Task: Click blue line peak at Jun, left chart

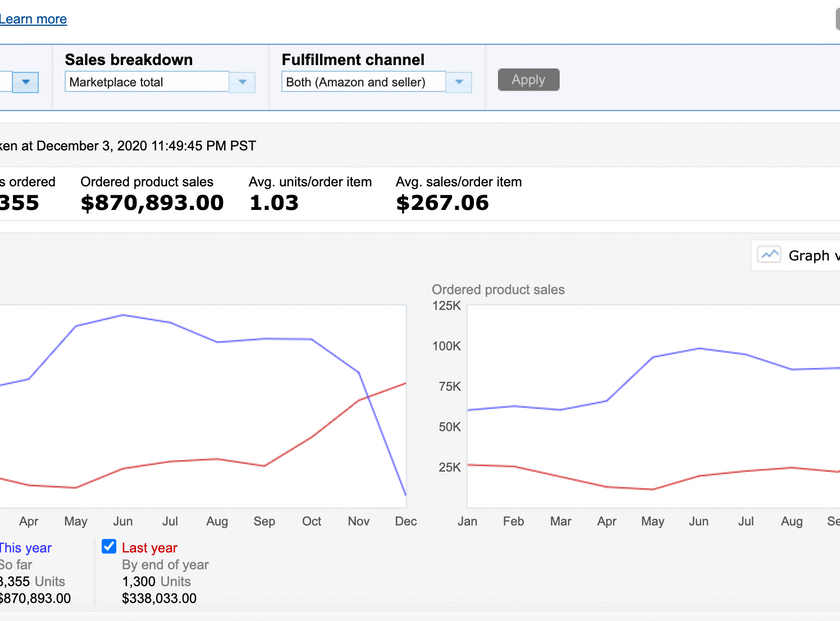Action: pyautogui.click(x=123, y=315)
